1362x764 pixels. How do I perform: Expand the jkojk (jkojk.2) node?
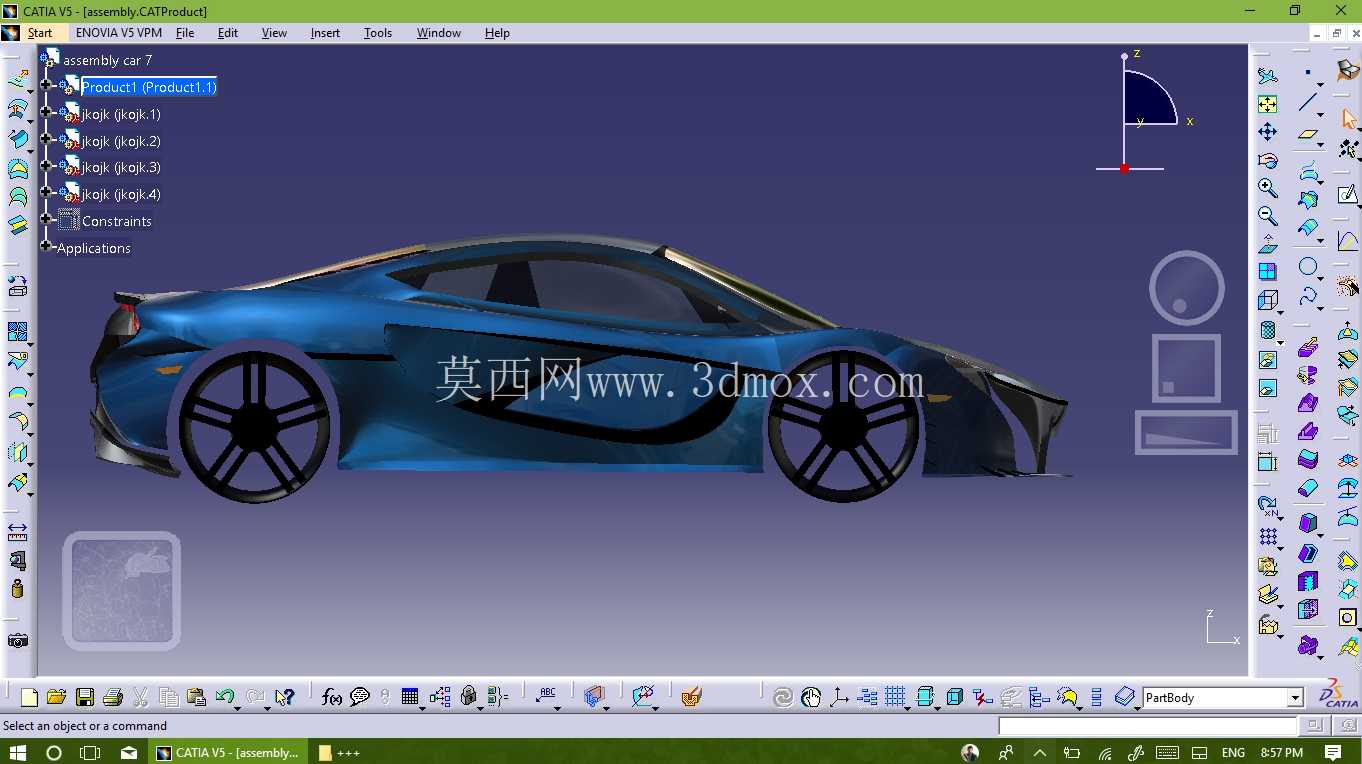46,139
